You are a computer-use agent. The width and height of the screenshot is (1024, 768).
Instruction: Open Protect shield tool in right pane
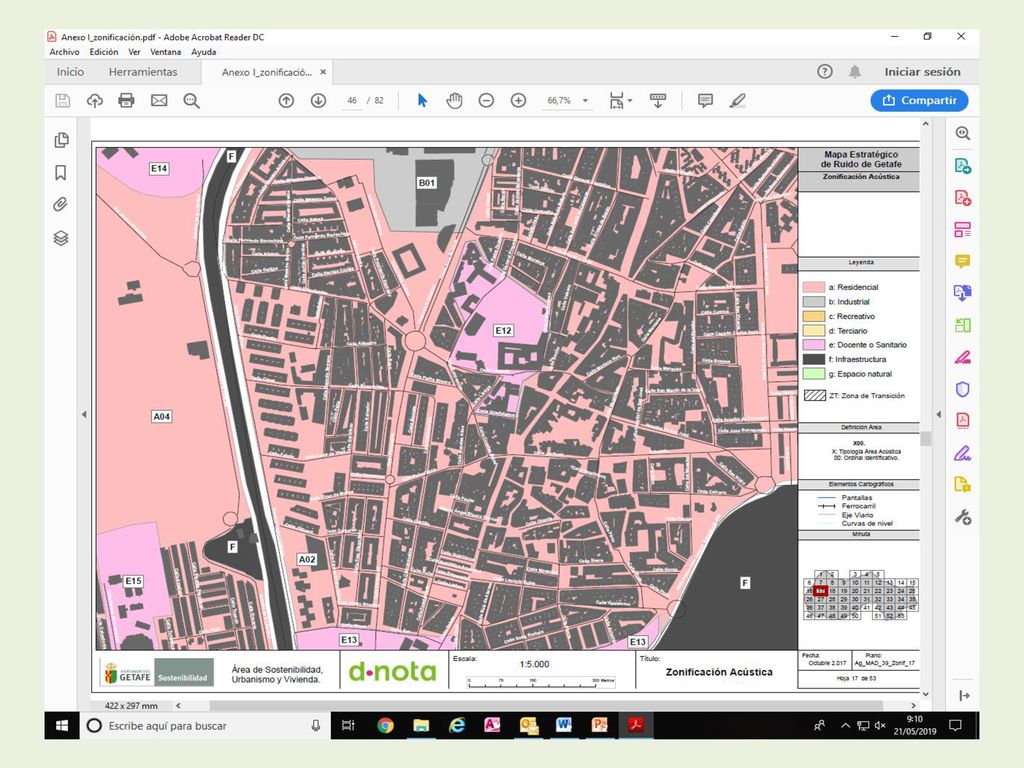click(x=963, y=389)
